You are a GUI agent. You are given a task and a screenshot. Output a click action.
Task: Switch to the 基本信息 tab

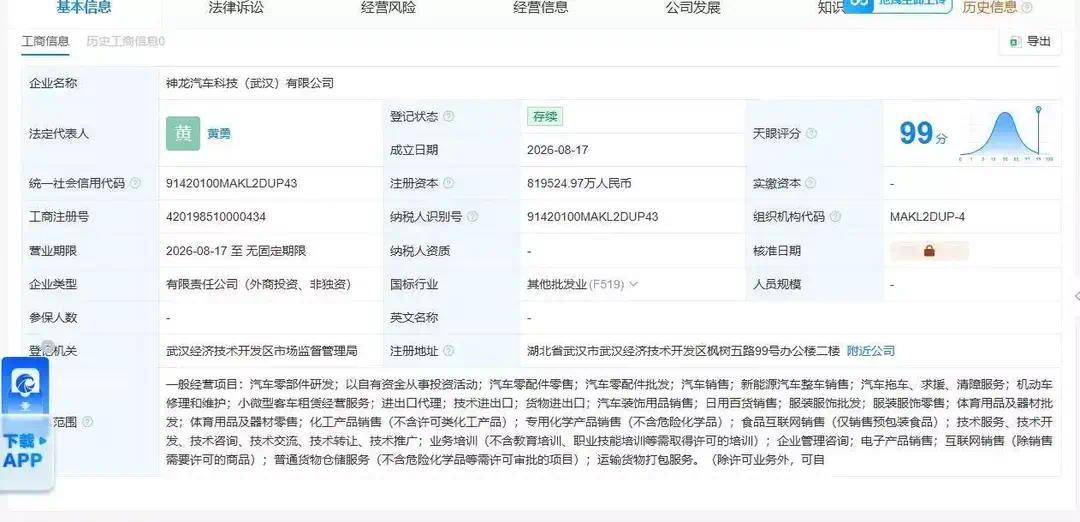tap(84, 8)
